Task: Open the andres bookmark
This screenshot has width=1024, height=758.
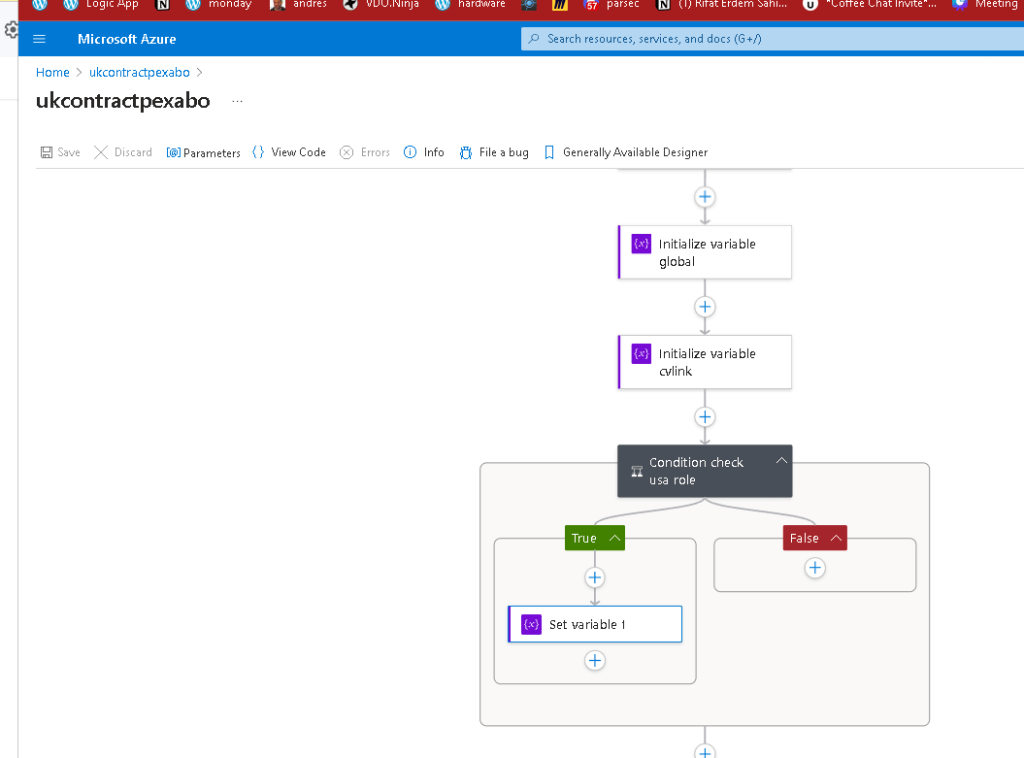Action: click(x=298, y=5)
